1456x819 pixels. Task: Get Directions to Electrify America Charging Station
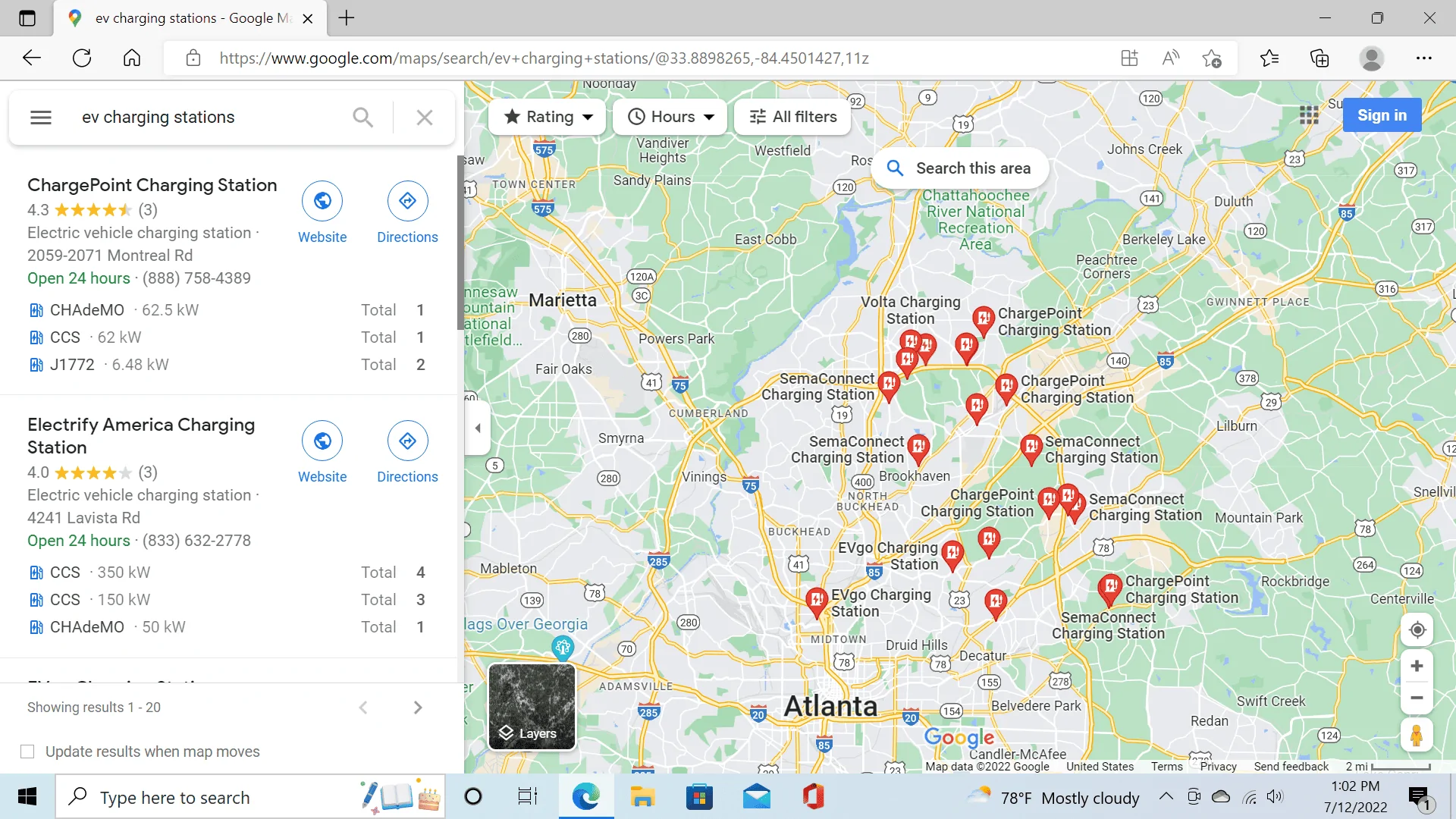407,453
